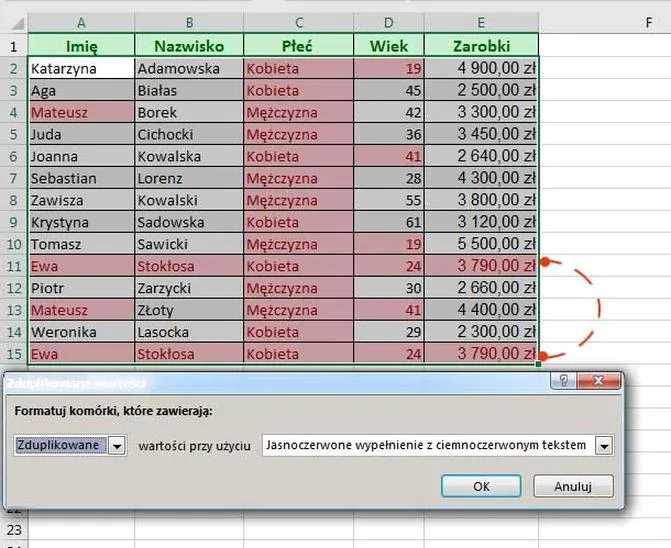Select the salary cell 2 660,00 zł

481,288
